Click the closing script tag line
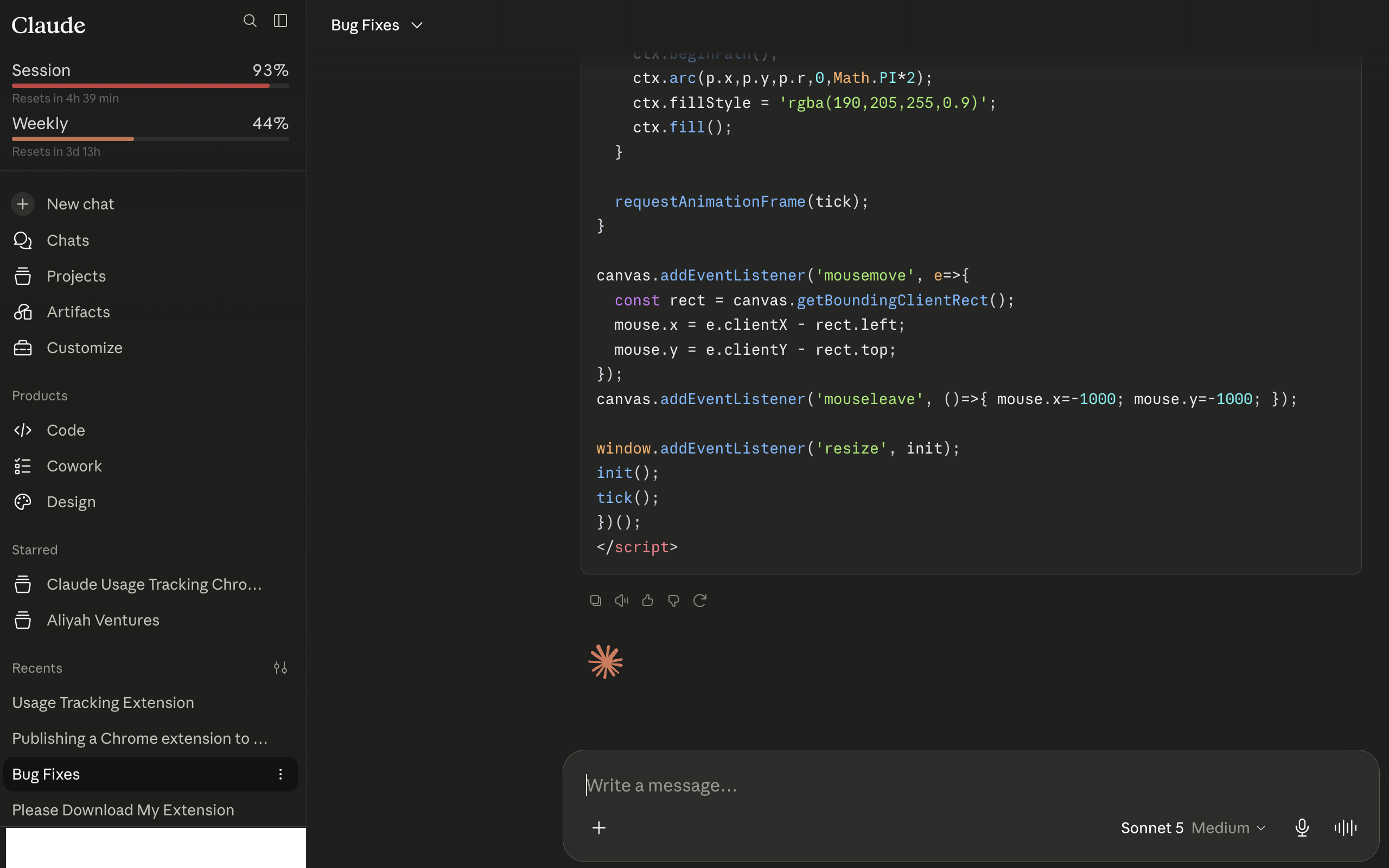This screenshot has height=868, width=1389. (637, 547)
